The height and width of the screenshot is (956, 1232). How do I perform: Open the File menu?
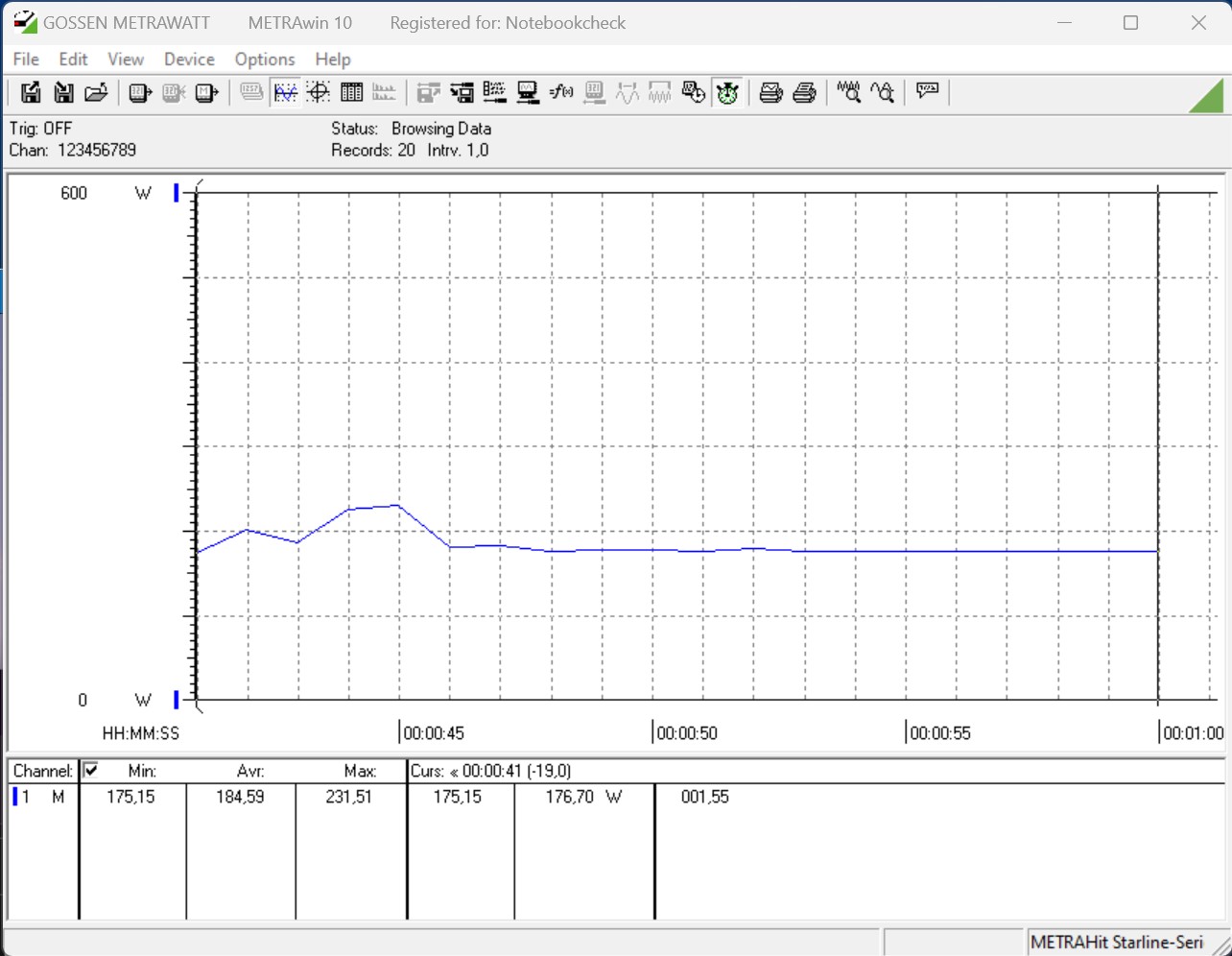point(26,60)
